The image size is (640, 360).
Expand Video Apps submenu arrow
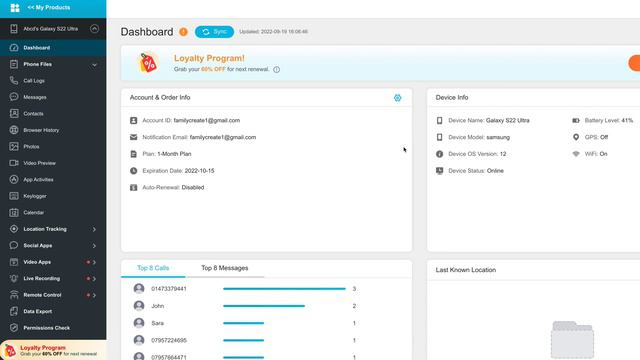click(94, 262)
